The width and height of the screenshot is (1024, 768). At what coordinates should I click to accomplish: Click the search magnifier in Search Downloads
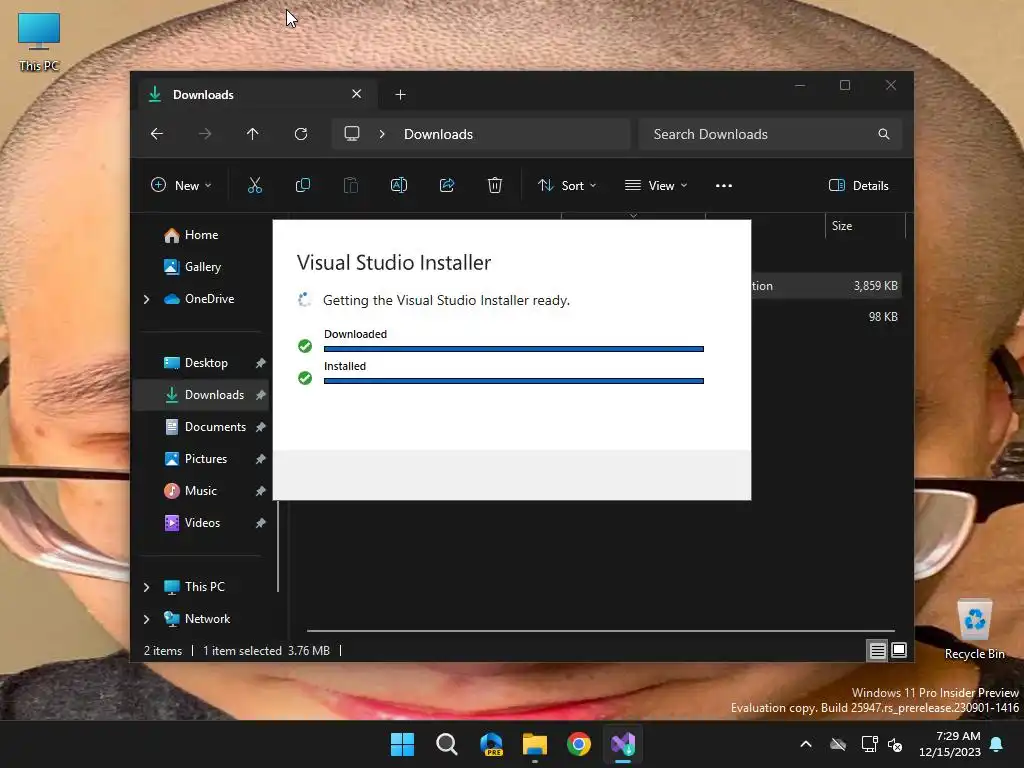tap(884, 134)
